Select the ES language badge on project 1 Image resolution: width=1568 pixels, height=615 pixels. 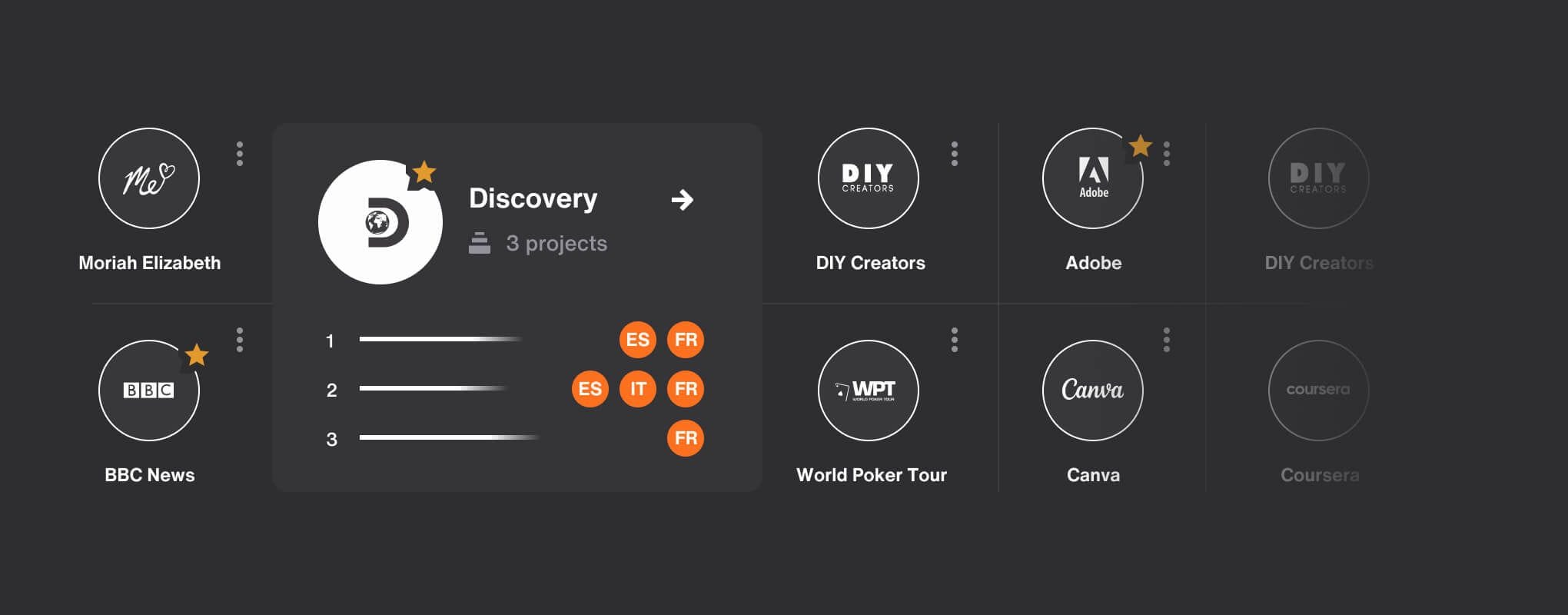coord(638,340)
